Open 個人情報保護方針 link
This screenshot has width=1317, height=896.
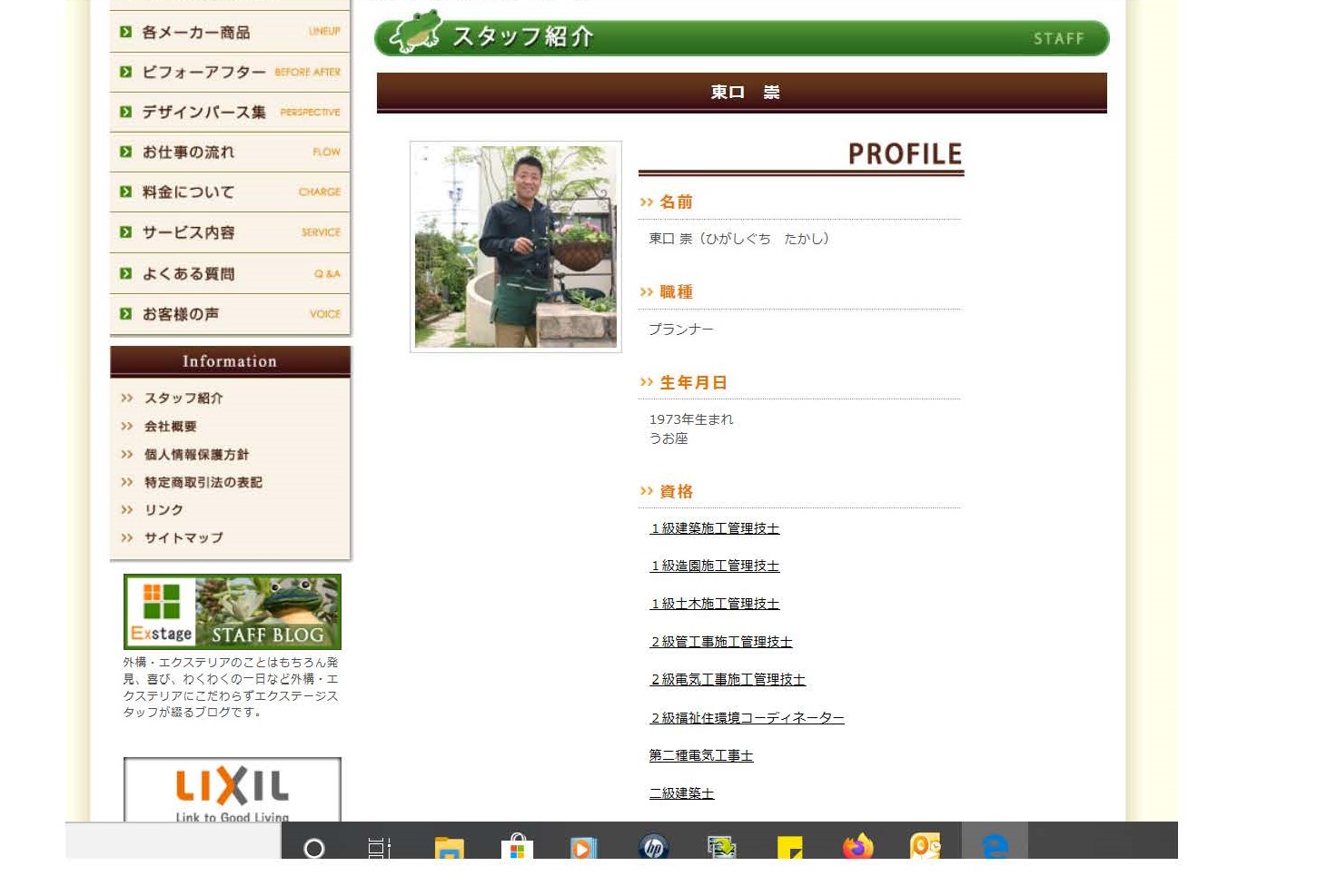[x=196, y=455]
